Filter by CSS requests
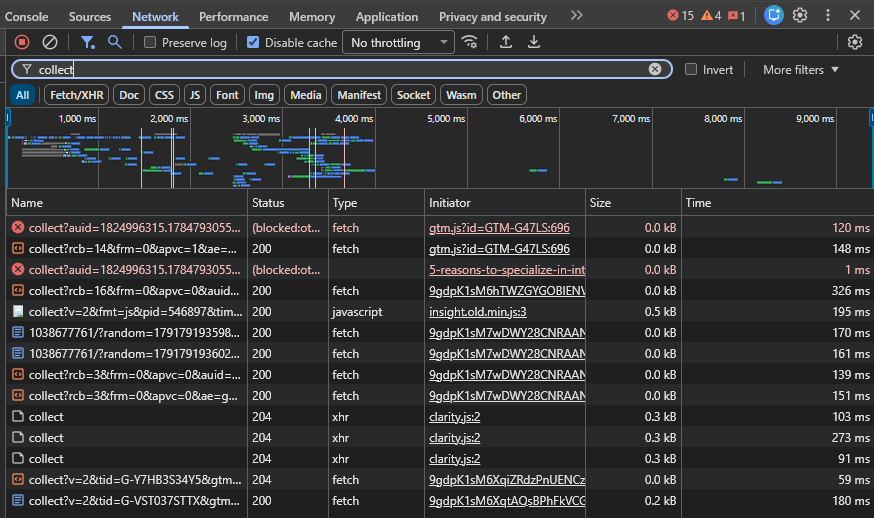Viewport: 874px width, 518px height. (x=164, y=95)
